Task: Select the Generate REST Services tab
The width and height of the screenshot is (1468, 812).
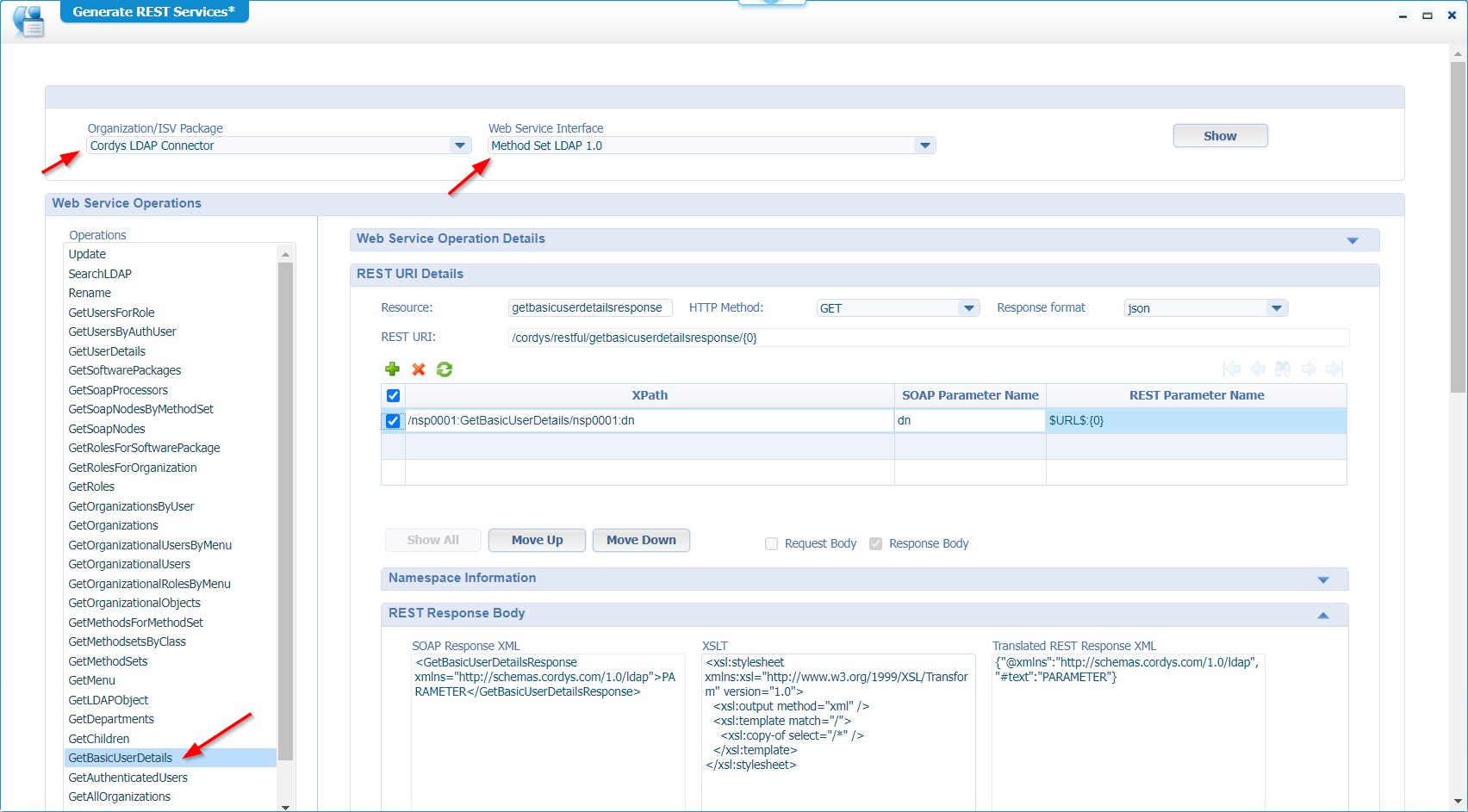Action: (x=153, y=12)
